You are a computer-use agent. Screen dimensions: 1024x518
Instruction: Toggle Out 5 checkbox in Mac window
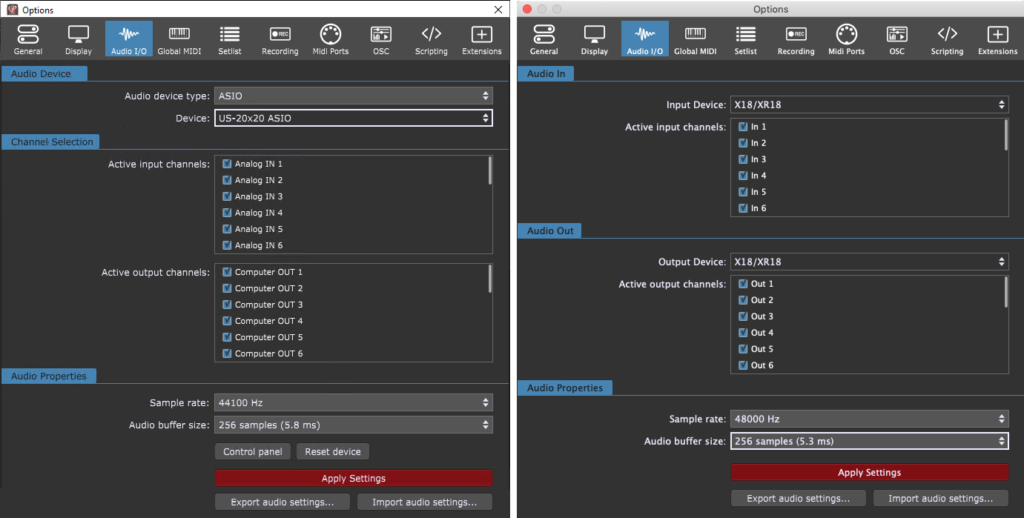(743, 349)
